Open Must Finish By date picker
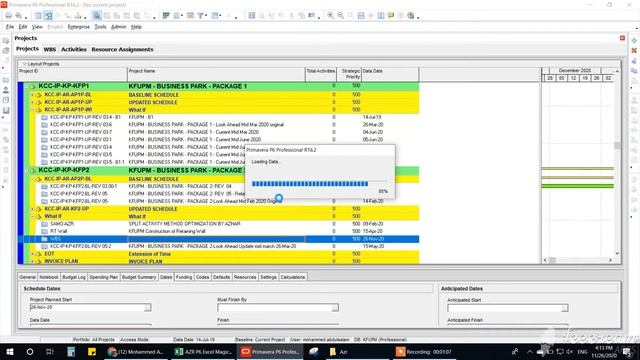Image resolution: width=640 pixels, height=360 pixels. pyautogui.click(x=335, y=308)
